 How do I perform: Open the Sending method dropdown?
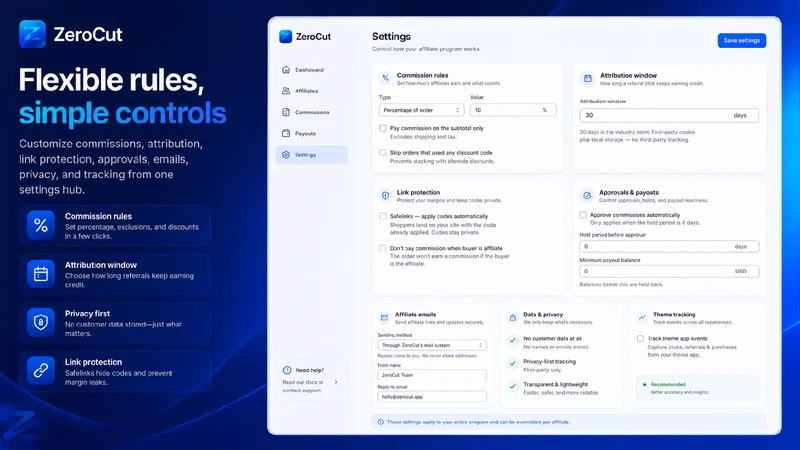coord(432,345)
